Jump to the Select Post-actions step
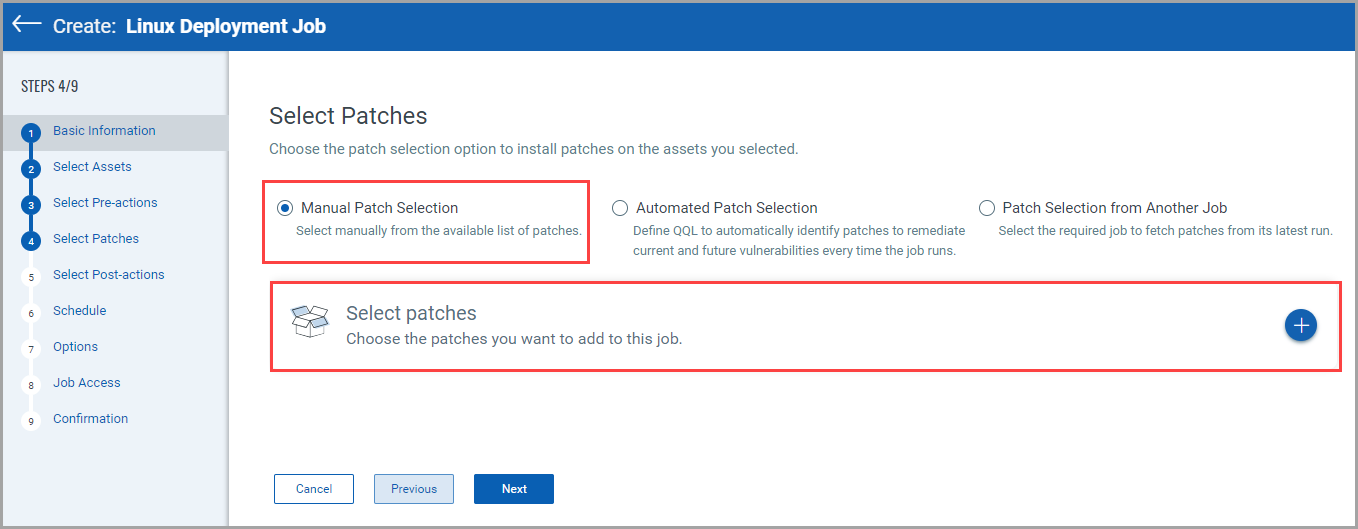Screen dimensions: 1358x529 pos(108,275)
